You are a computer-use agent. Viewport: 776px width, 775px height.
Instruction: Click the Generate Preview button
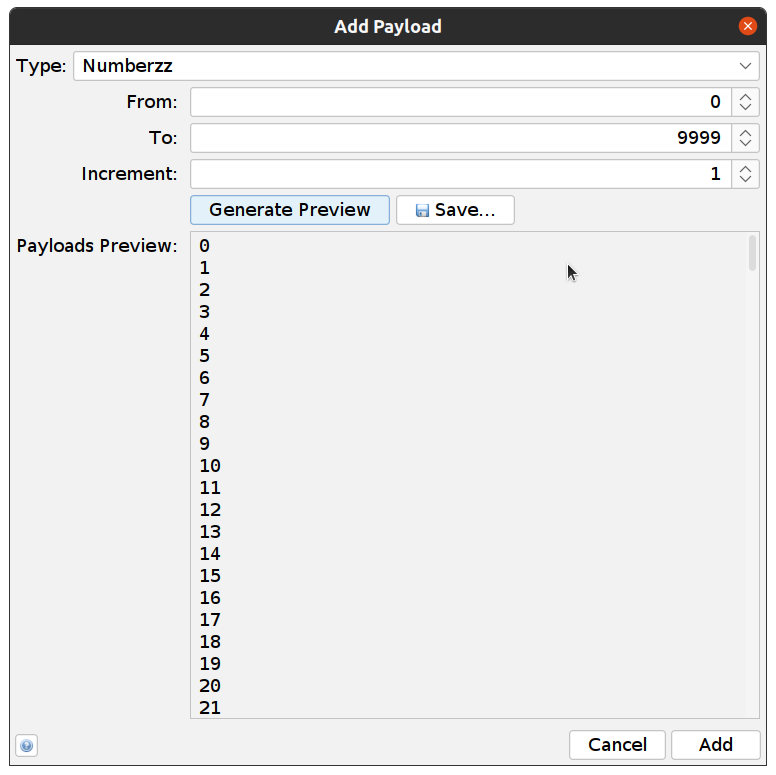(289, 210)
